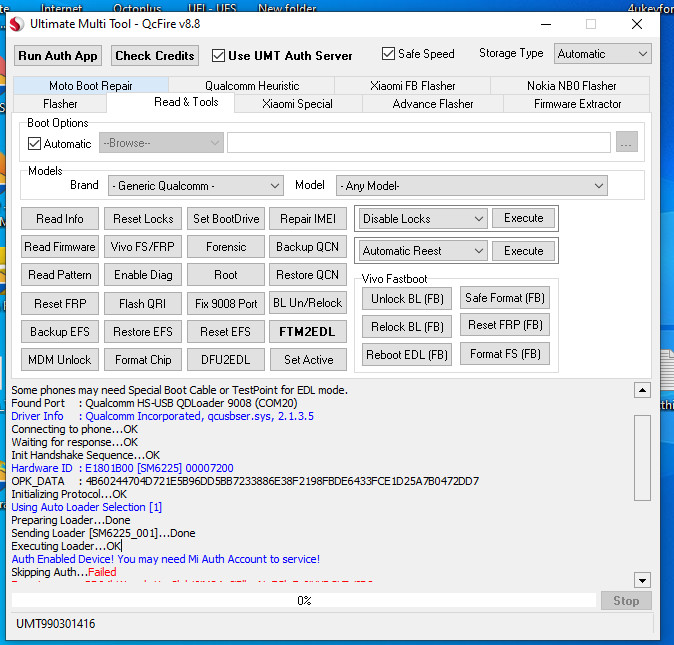Click the progress bar showing 0%
Image resolution: width=674 pixels, height=645 pixels.
304,600
